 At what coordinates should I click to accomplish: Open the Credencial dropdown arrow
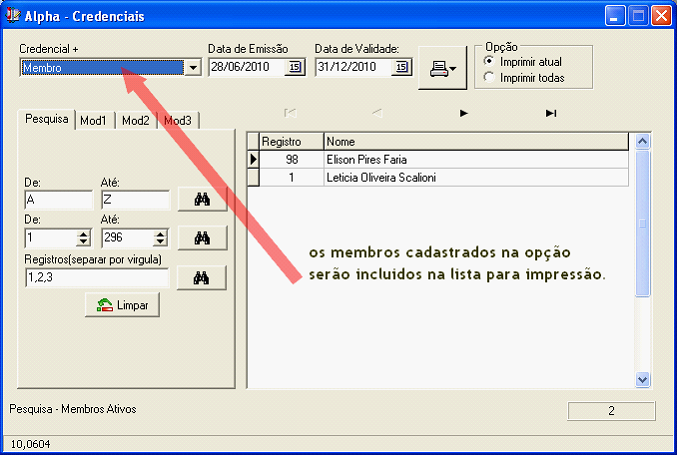tap(193, 68)
